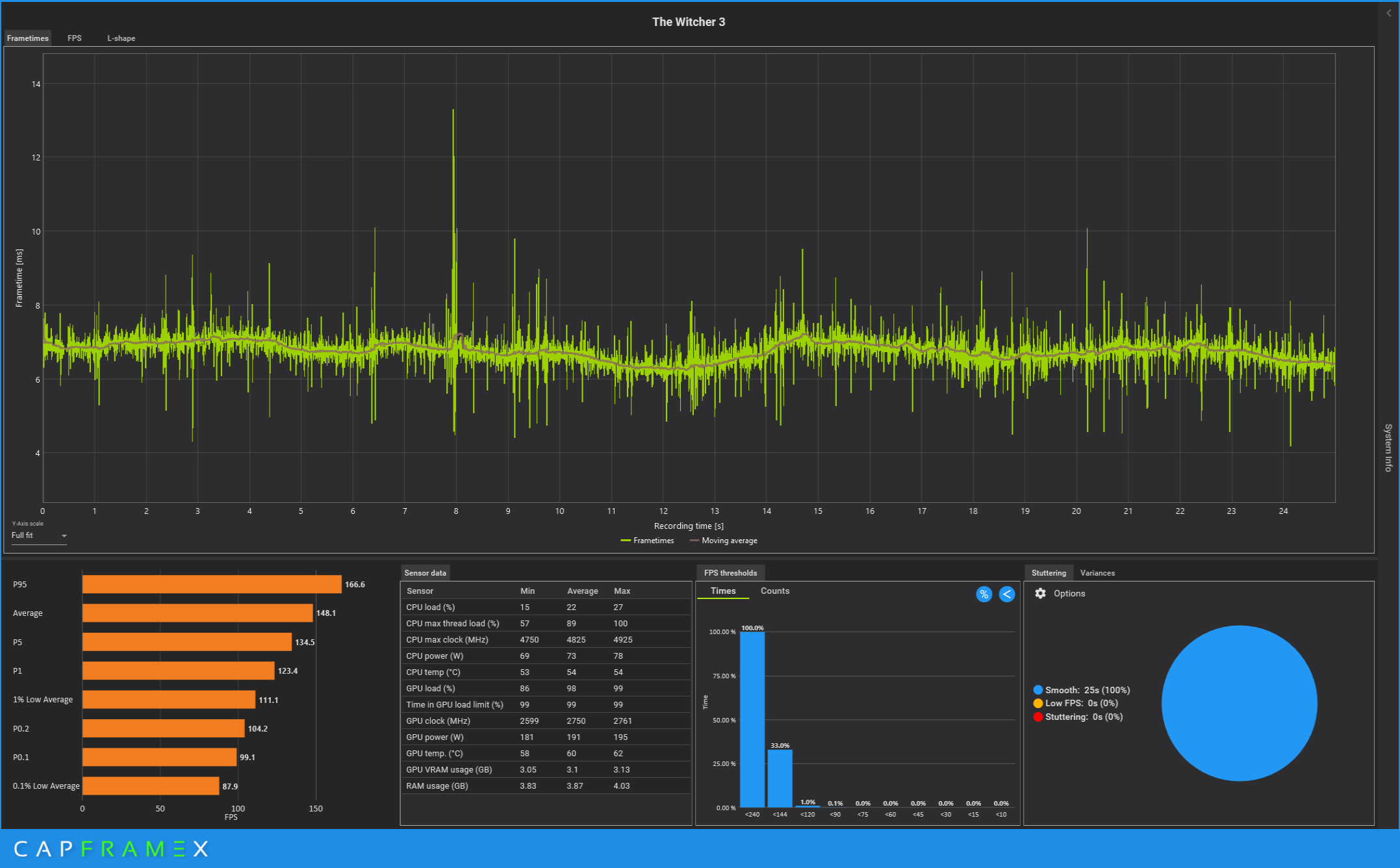Click the blue less-than share icon
The image size is (1400, 868).
click(x=1006, y=594)
